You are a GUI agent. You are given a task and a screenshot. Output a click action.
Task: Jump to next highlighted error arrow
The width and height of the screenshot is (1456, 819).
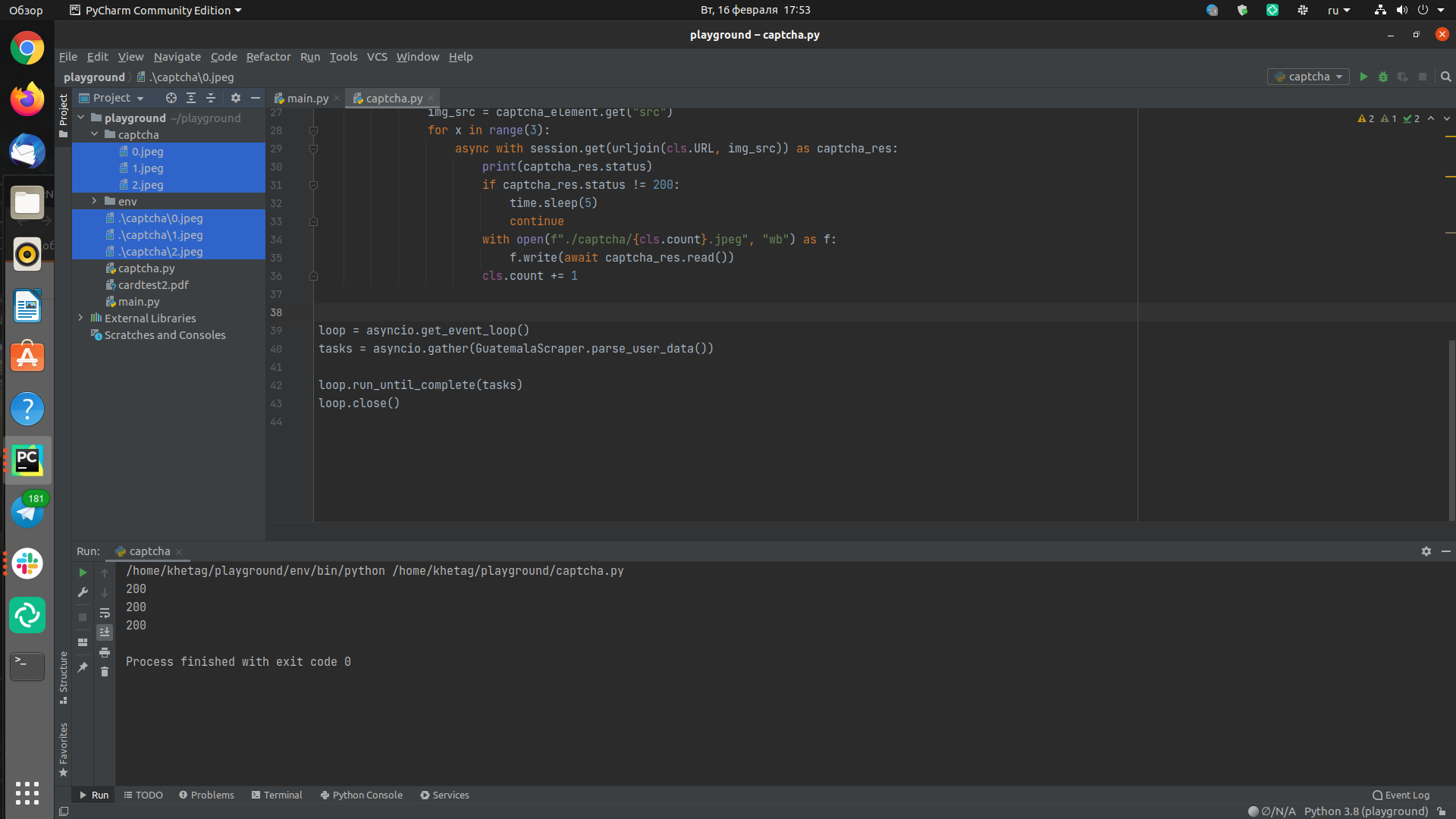[1446, 118]
